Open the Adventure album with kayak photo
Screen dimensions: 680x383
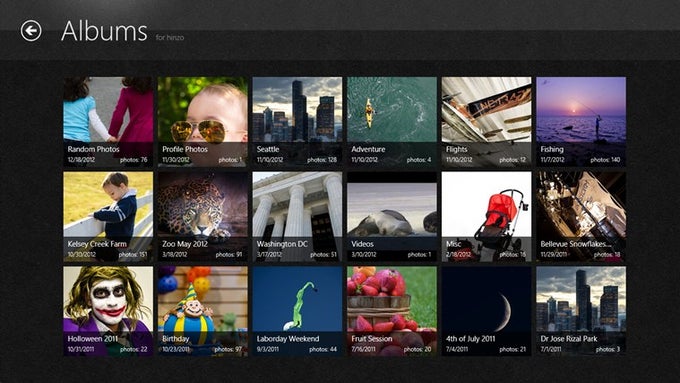pos(392,122)
